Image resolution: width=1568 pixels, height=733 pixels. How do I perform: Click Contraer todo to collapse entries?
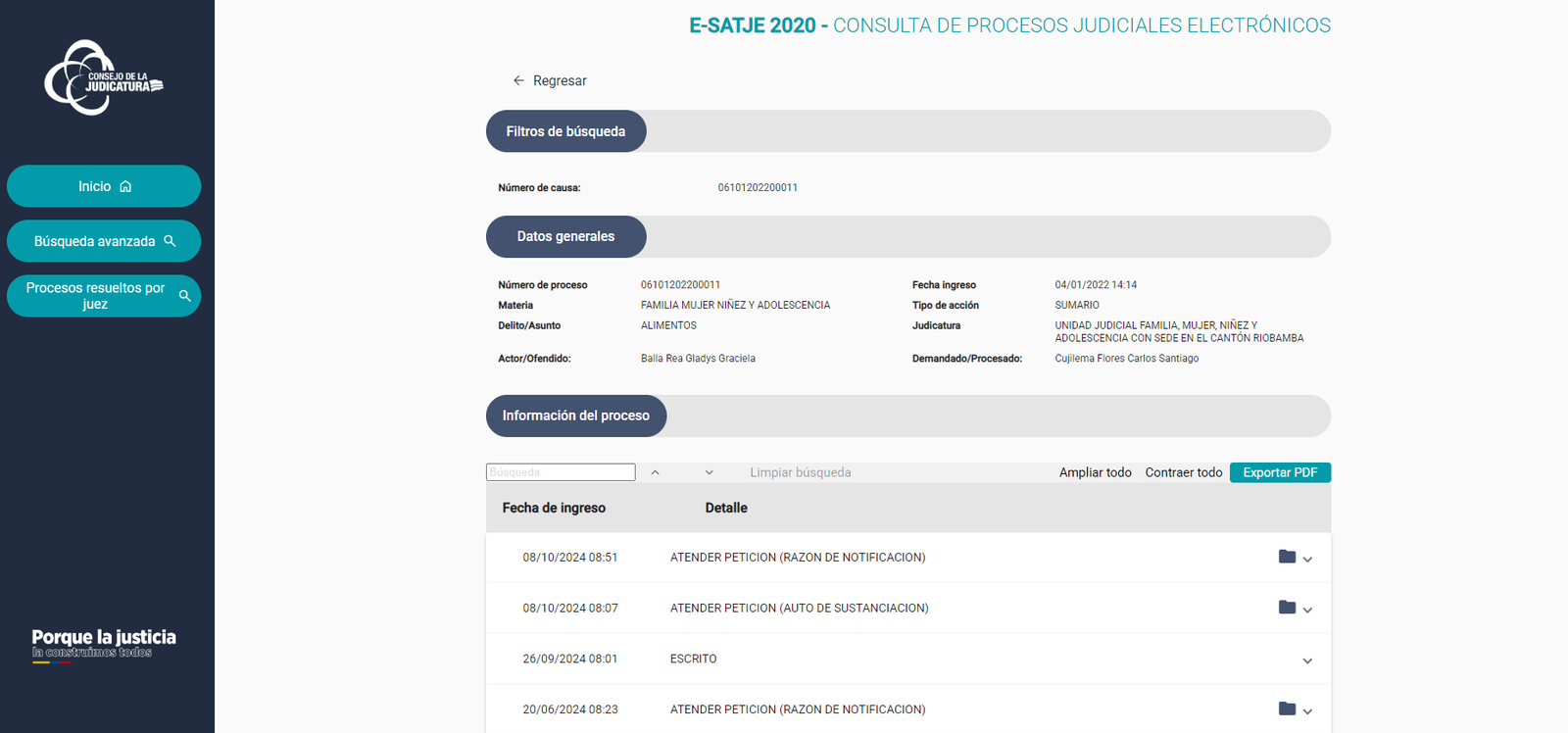pyautogui.click(x=1183, y=472)
